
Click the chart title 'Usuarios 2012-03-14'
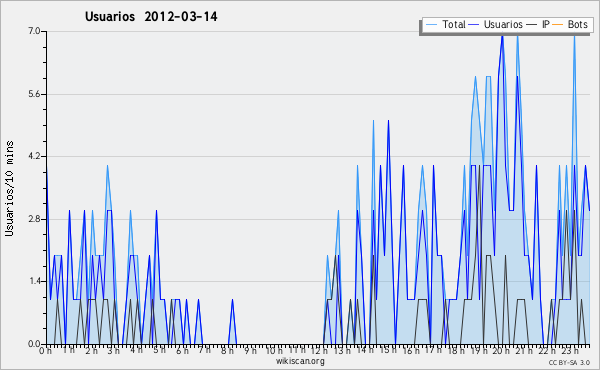point(151,17)
